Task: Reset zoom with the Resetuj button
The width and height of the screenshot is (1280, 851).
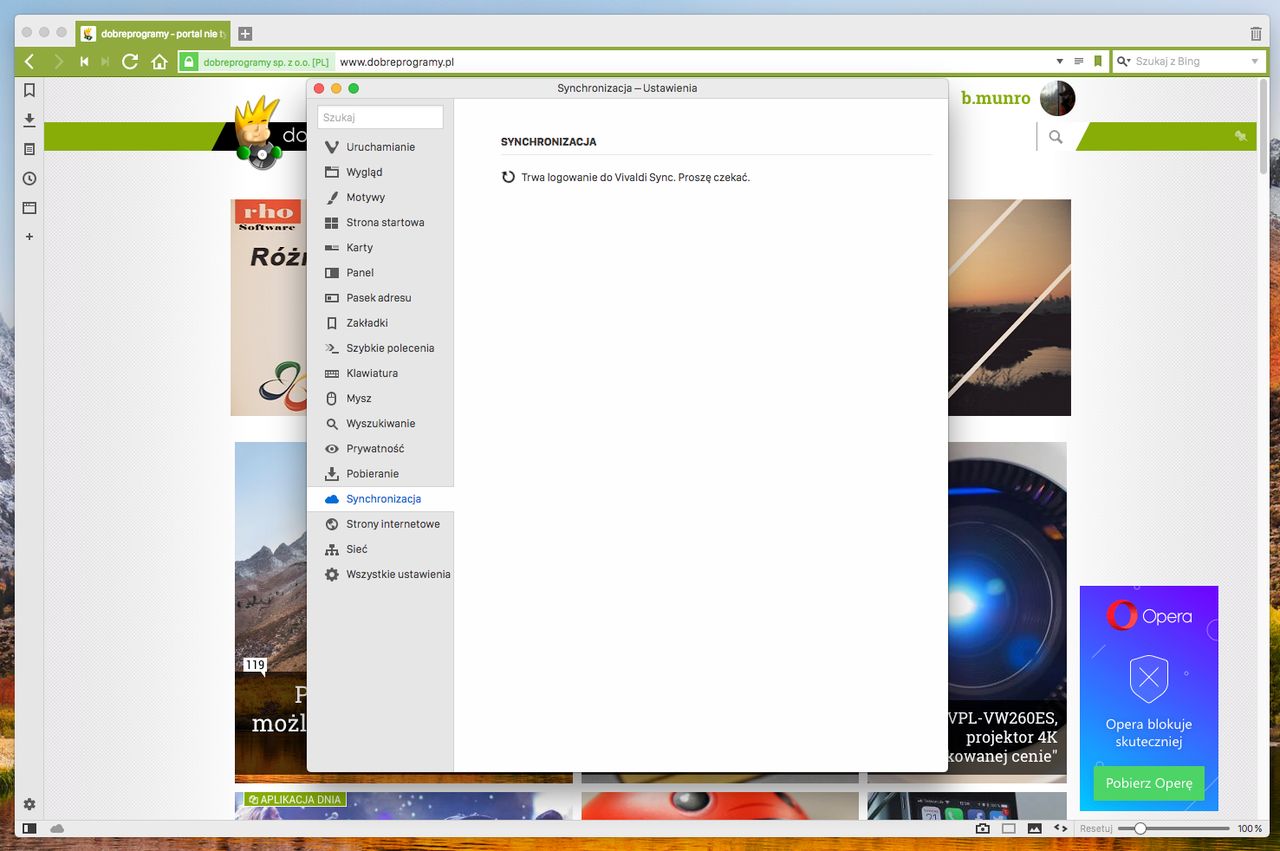Action: coord(1096,829)
